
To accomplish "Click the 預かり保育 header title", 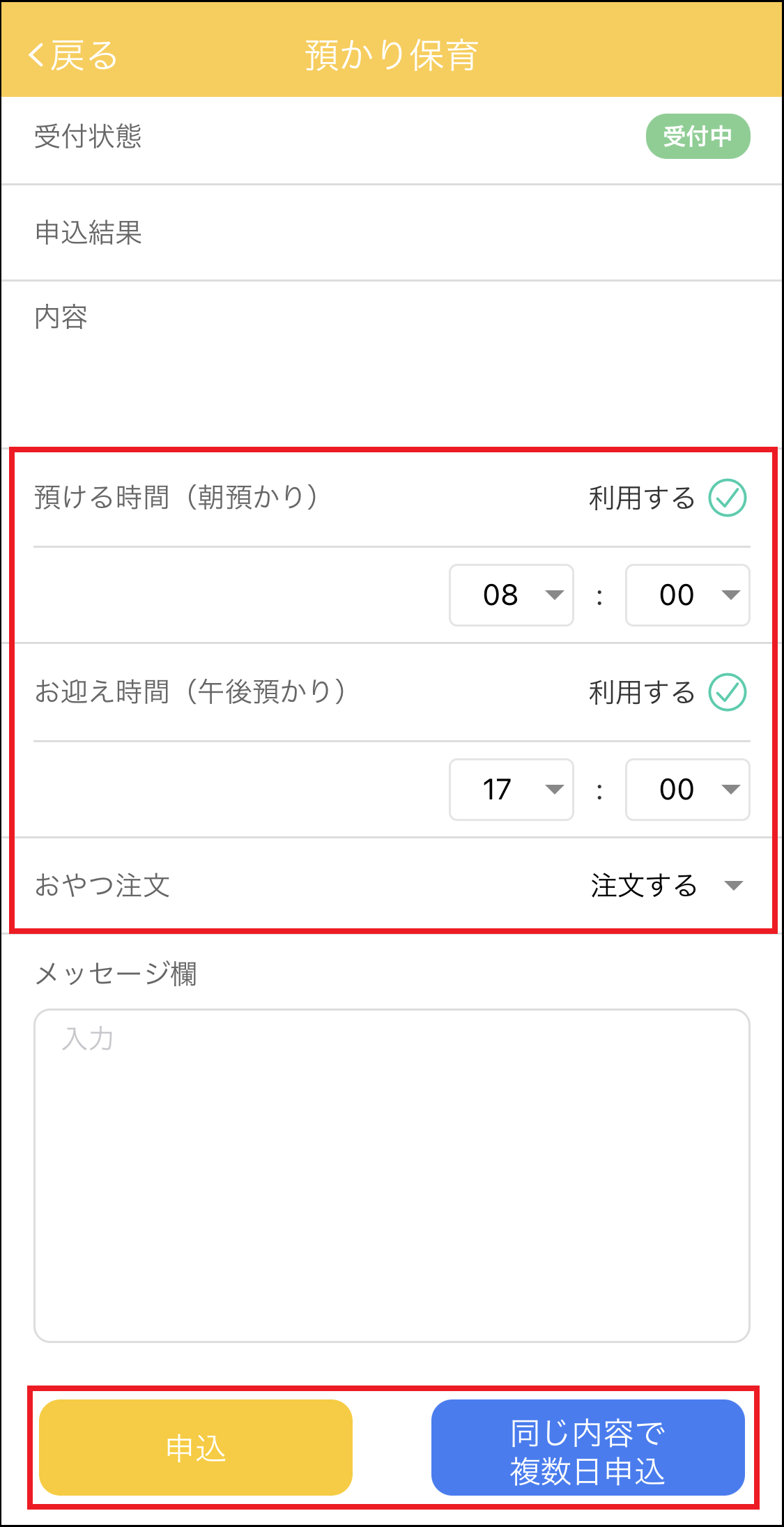I will 392,56.
